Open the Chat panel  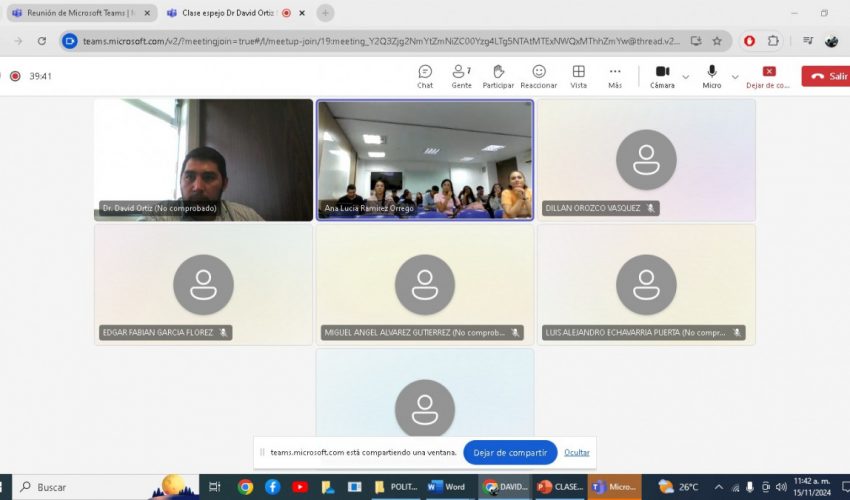pyautogui.click(x=425, y=76)
